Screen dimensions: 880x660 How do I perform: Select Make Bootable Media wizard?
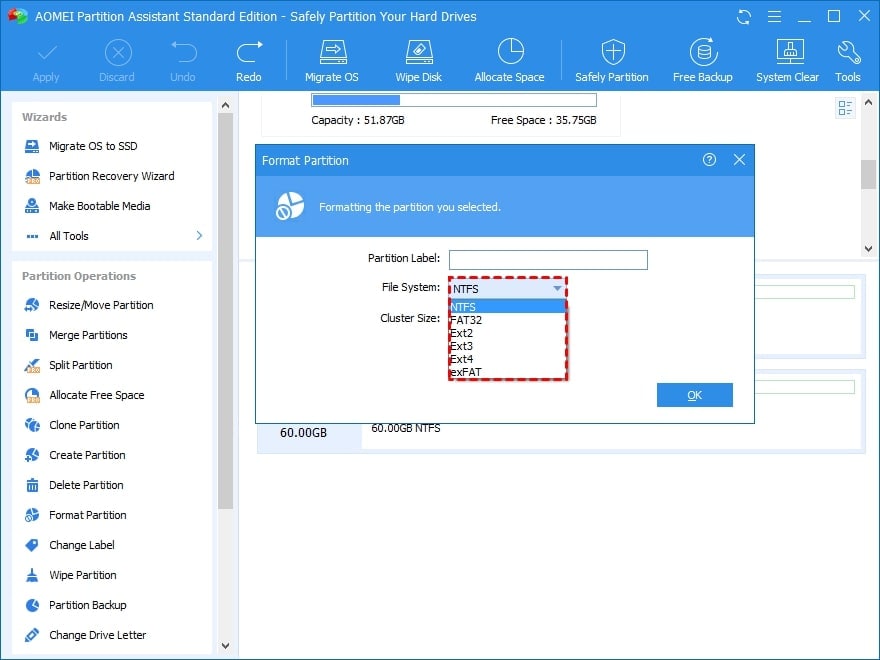pyautogui.click(x=99, y=206)
